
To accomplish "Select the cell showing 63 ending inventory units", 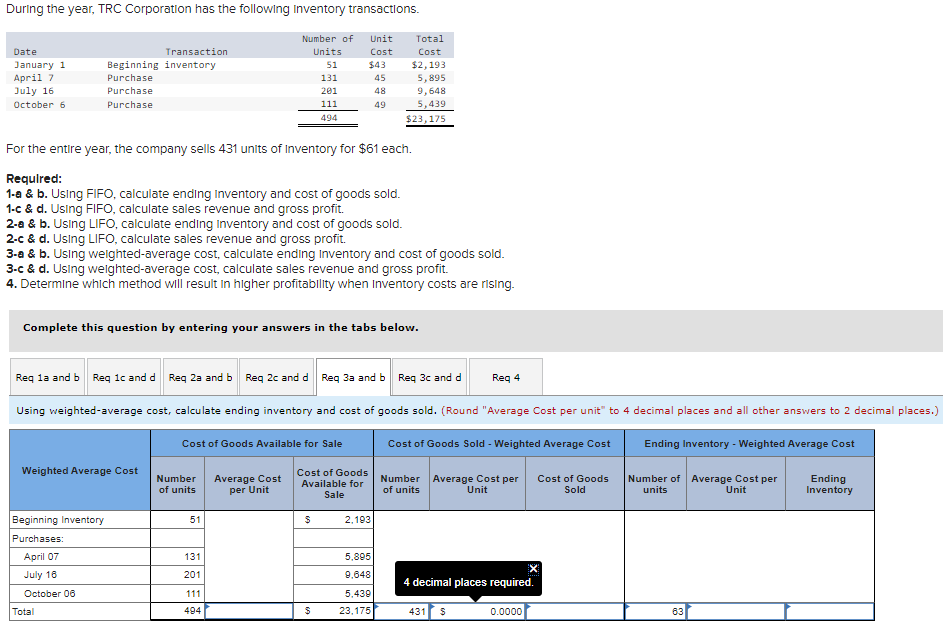I will pyautogui.click(x=655, y=610).
